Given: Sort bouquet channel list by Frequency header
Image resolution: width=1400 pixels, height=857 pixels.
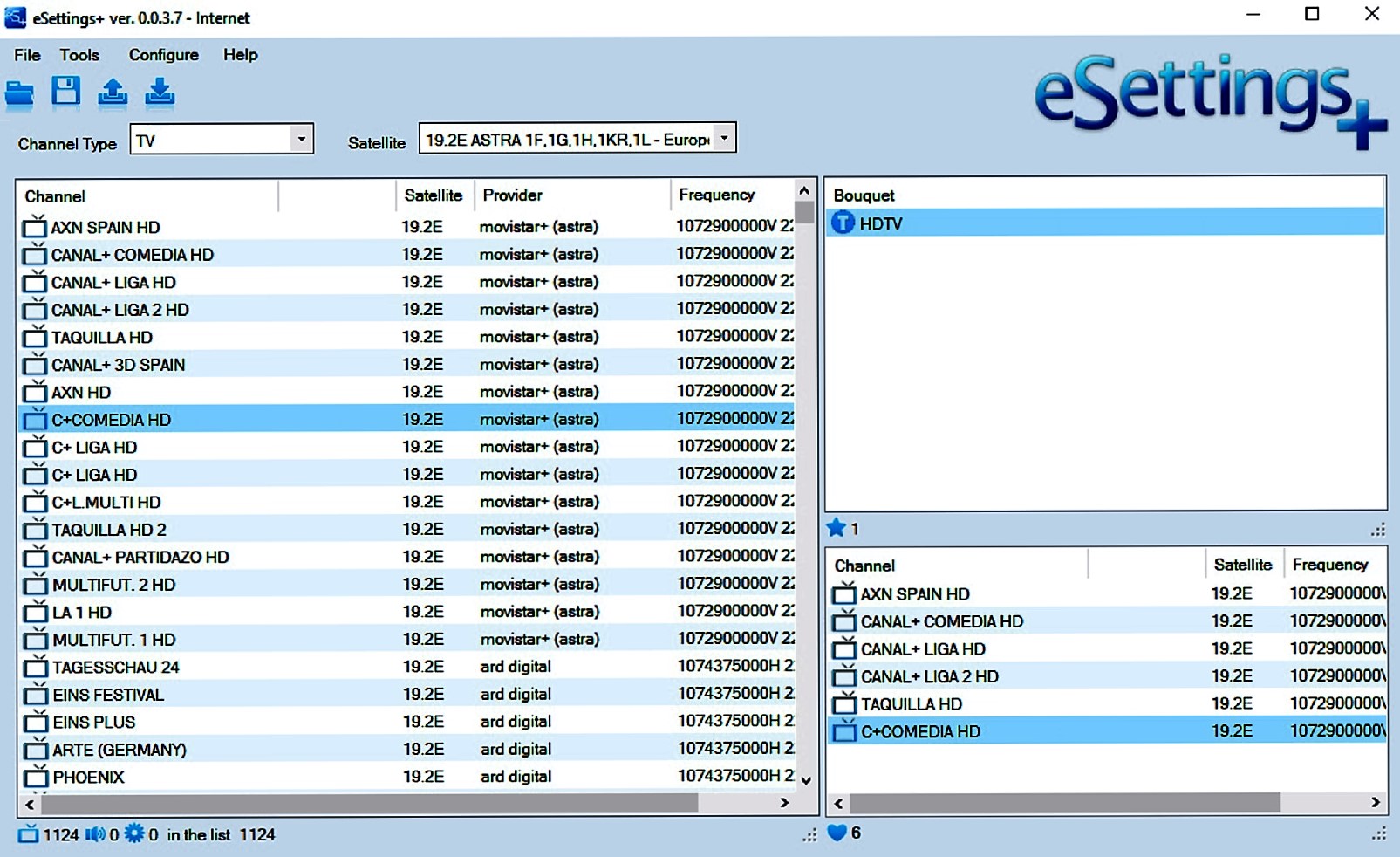Looking at the screenshot, I should (x=1335, y=565).
